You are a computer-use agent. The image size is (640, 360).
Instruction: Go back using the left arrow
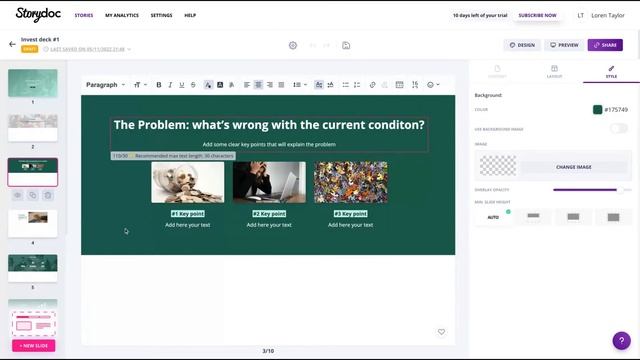12,44
